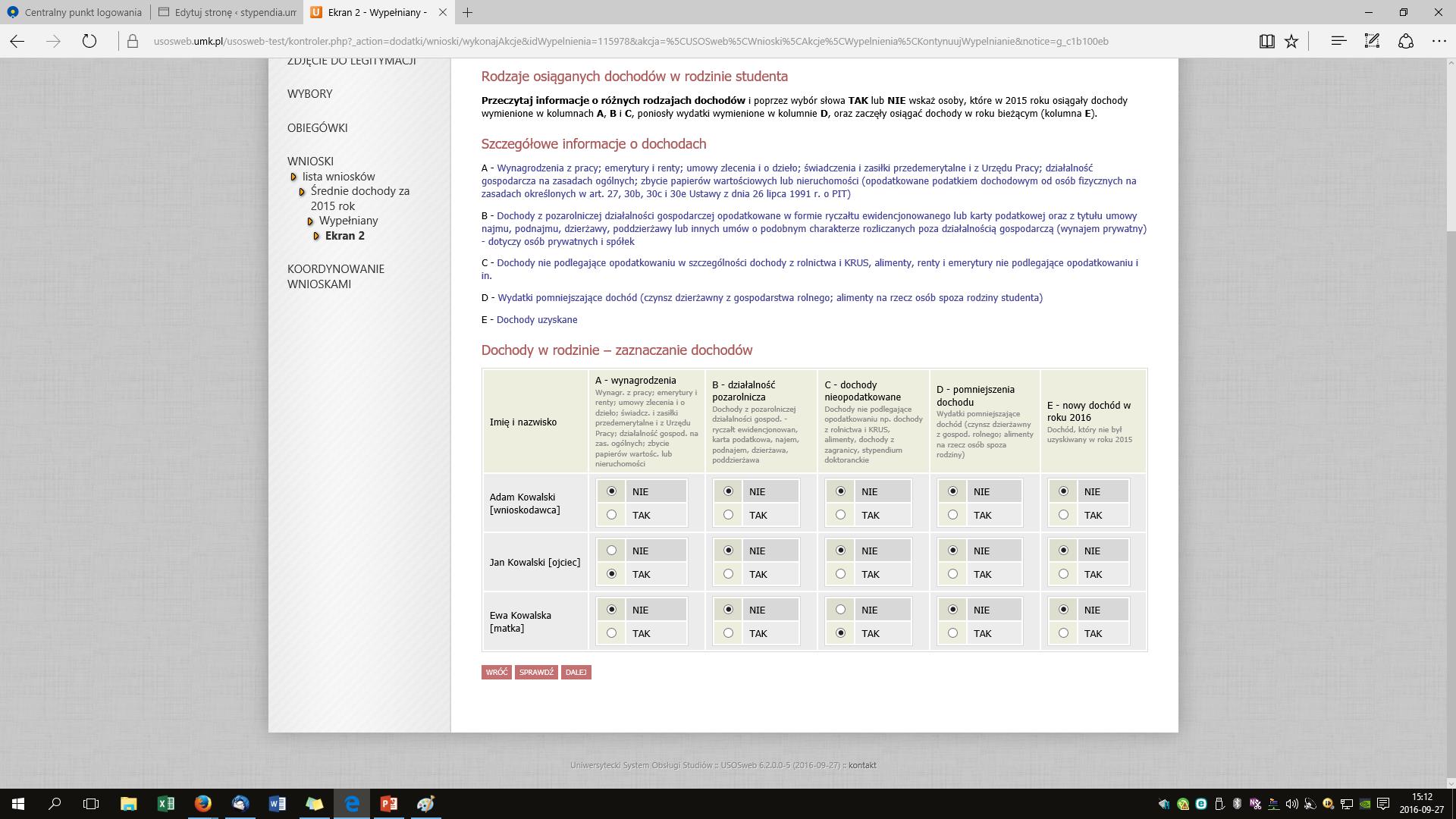
Task: Open KOORDYNOWANIE WNIOSKAMI sidebar menu
Action: pyautogui.click(x=335, y=277)
